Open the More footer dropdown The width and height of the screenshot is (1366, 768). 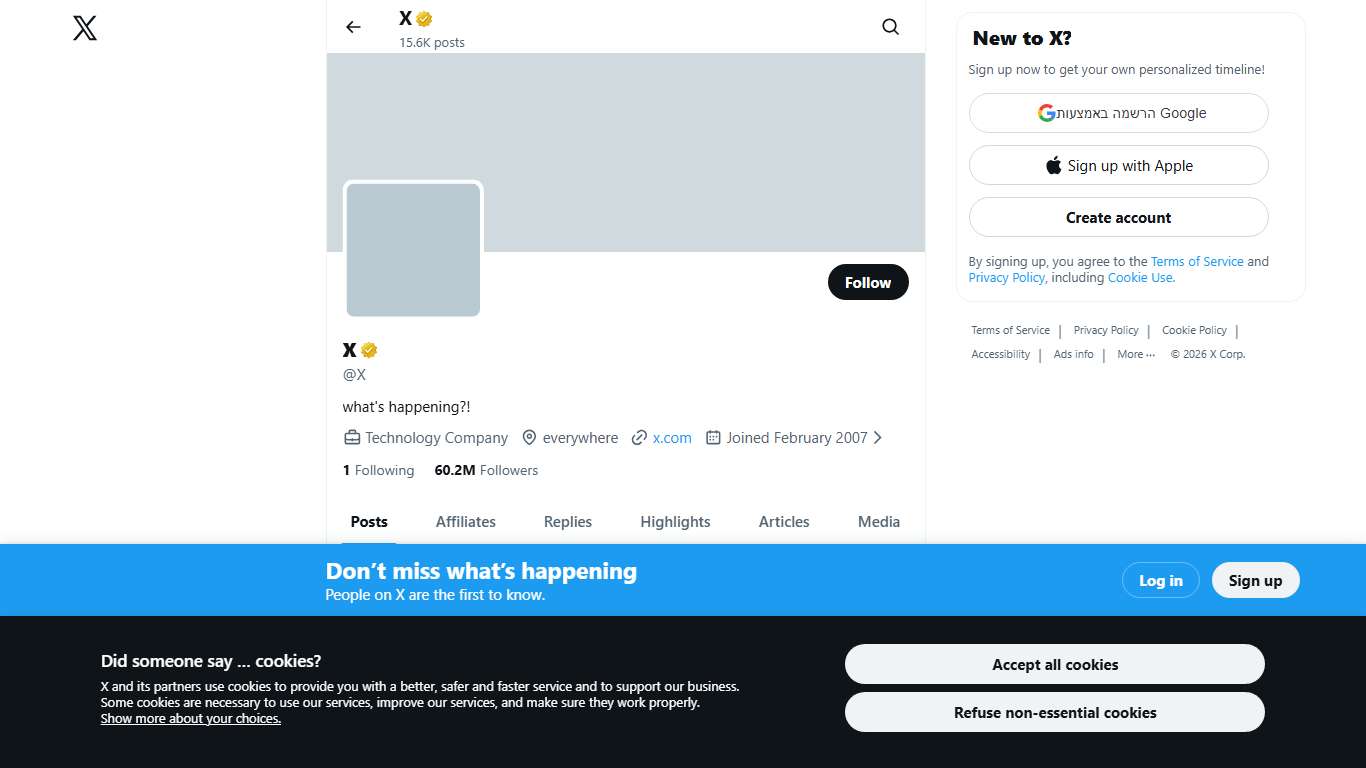pyautogui.click(x=1135, y=354)
